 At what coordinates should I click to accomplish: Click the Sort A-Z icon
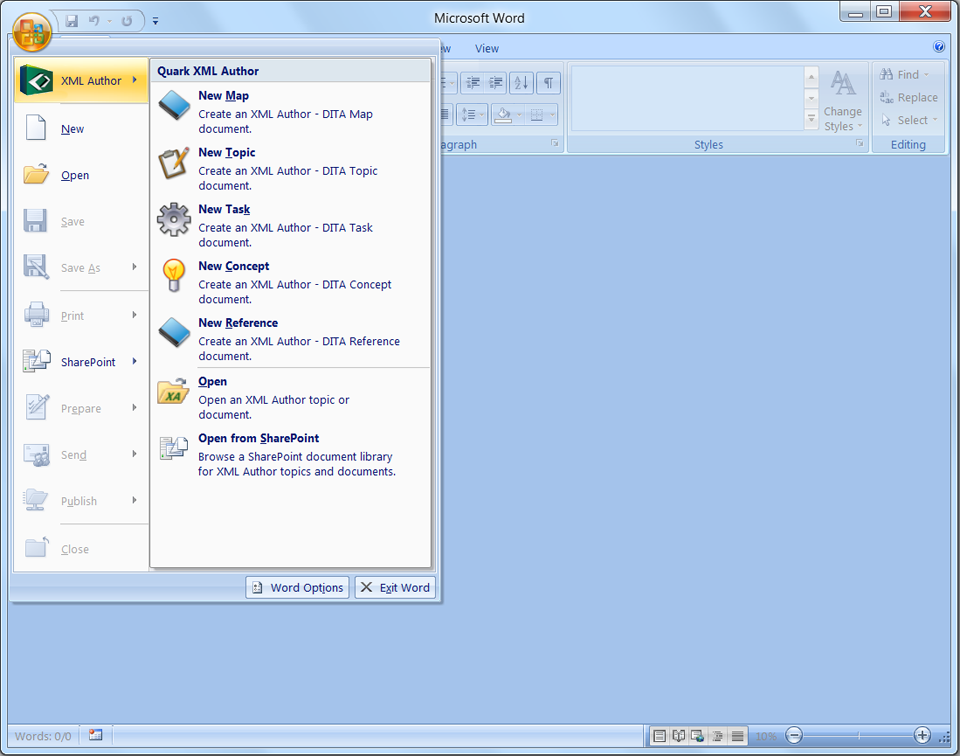tap(522, 82)
